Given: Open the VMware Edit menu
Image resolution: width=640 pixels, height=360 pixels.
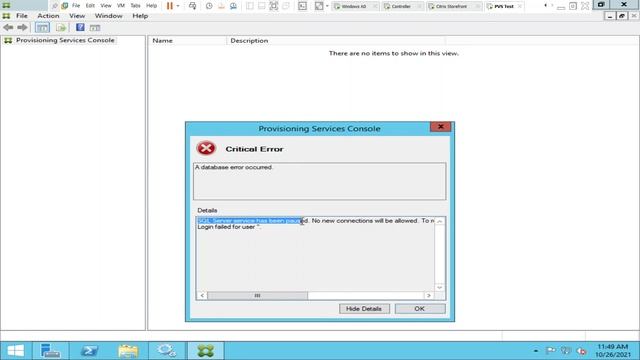Looking at the screenshot, I should [x=90, y=6].
